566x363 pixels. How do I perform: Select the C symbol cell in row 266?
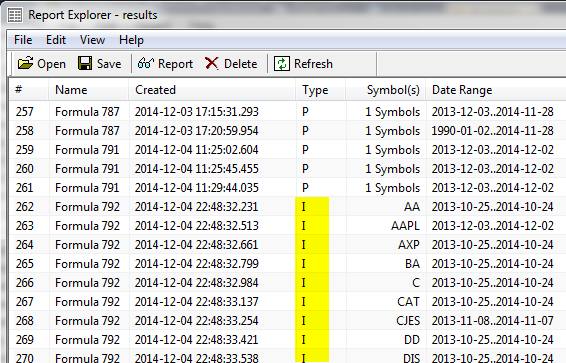point(416,283)
